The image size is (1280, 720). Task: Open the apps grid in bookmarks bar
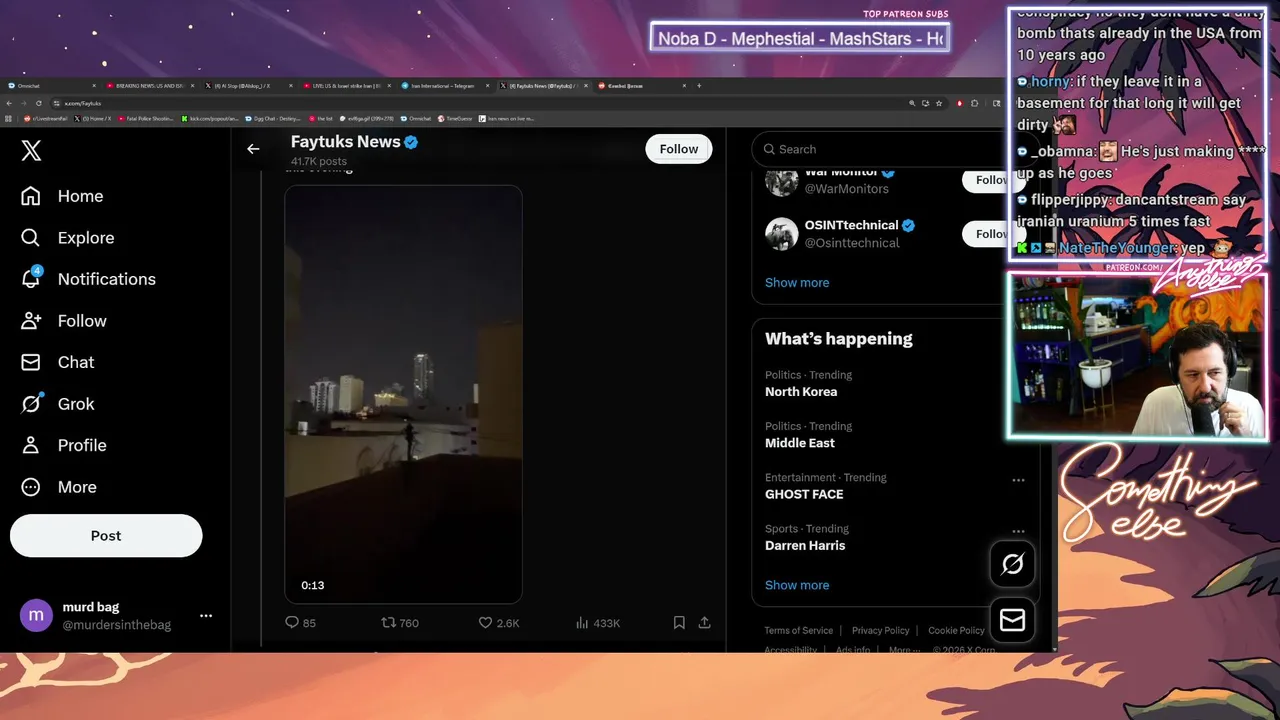click(x=8, y=119)
